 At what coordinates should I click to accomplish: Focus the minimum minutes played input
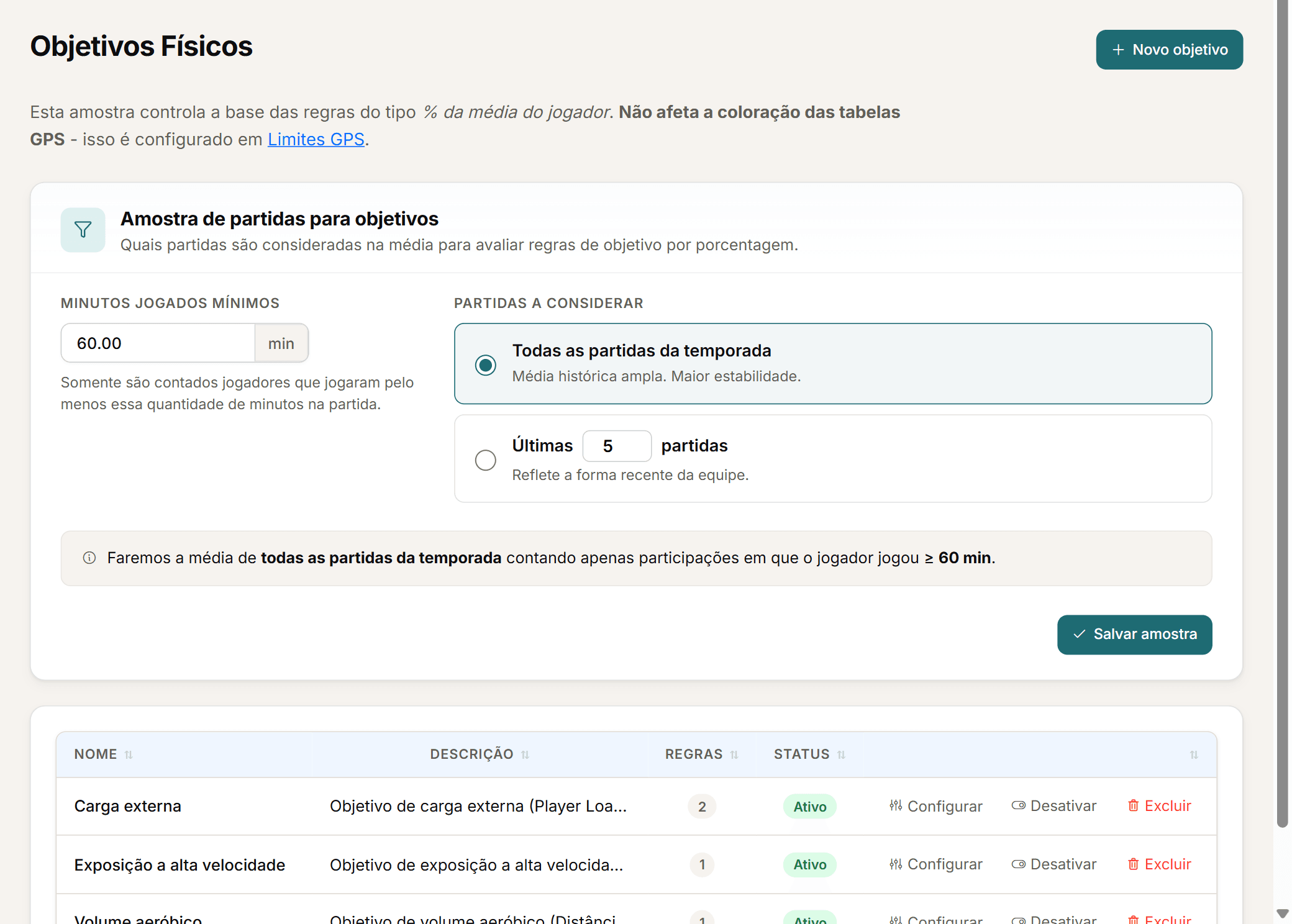(158, 343)
